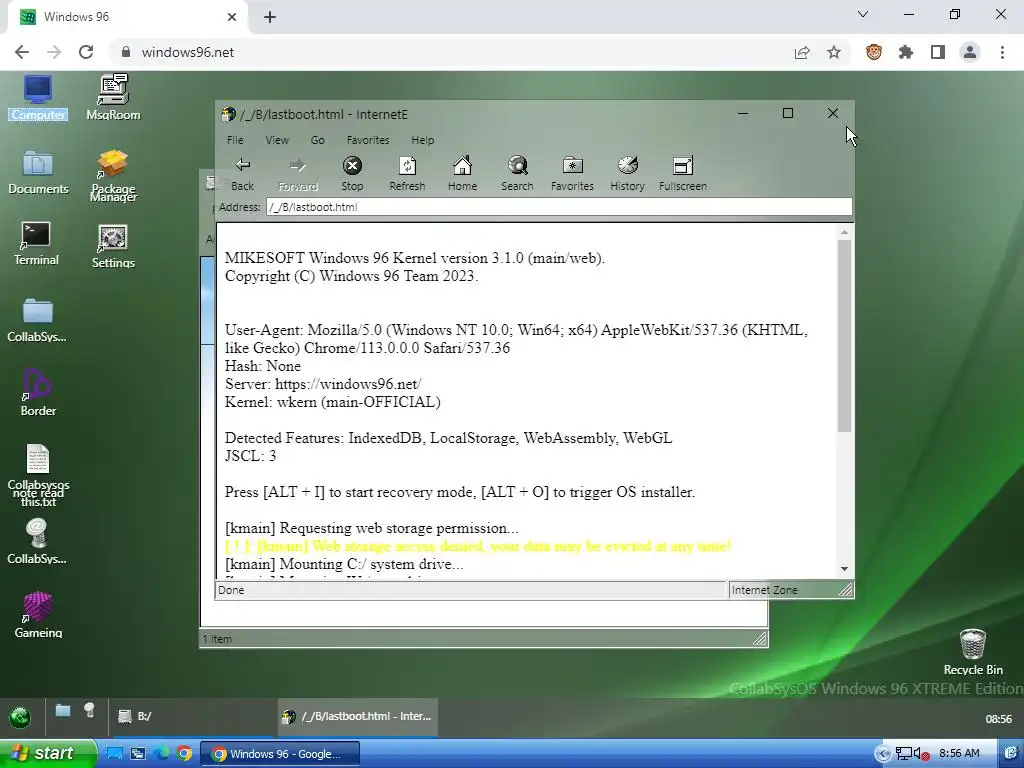Viewport: 1024px width, 768px height.
Task: Click the Server https://windows96.net/ text
Action: pos(323,384)
